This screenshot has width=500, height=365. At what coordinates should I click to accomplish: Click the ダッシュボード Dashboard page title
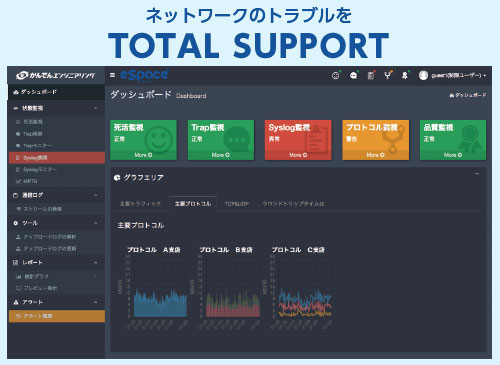pyautogui.click(x=158, y=95)
